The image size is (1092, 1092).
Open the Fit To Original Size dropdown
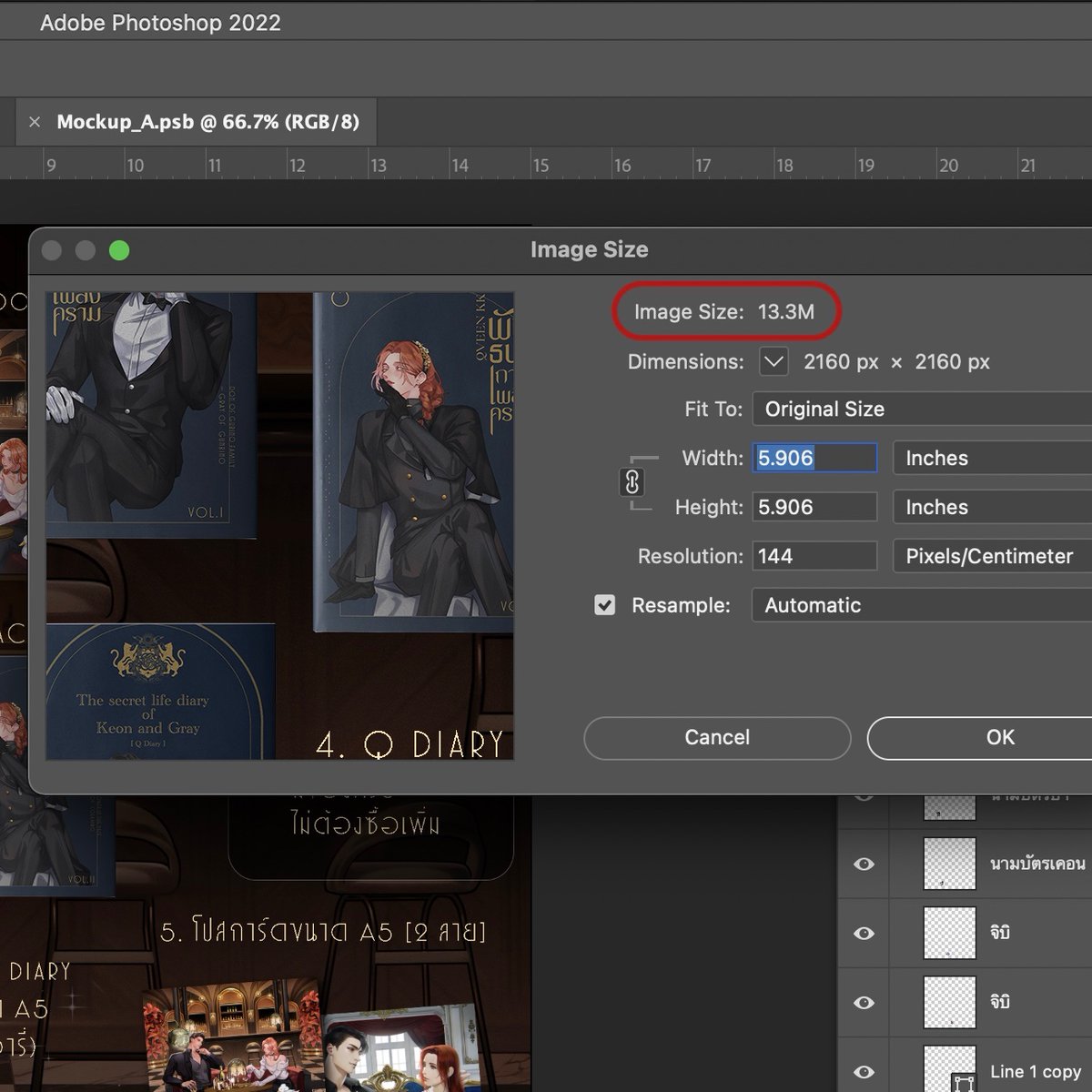click(922, 409)
